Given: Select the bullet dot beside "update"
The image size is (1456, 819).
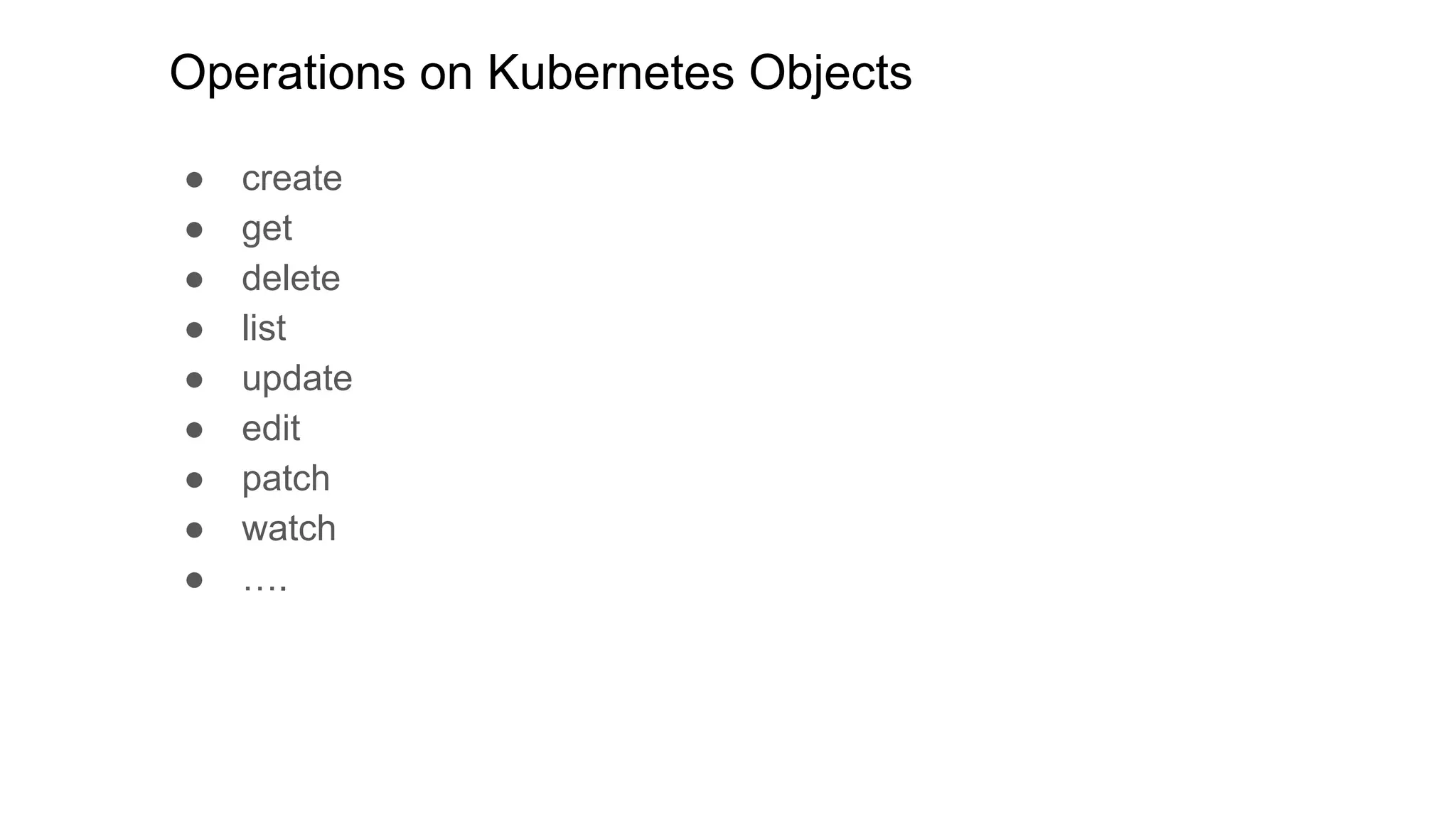Looking at the screenshot, I should pos(194,380).
